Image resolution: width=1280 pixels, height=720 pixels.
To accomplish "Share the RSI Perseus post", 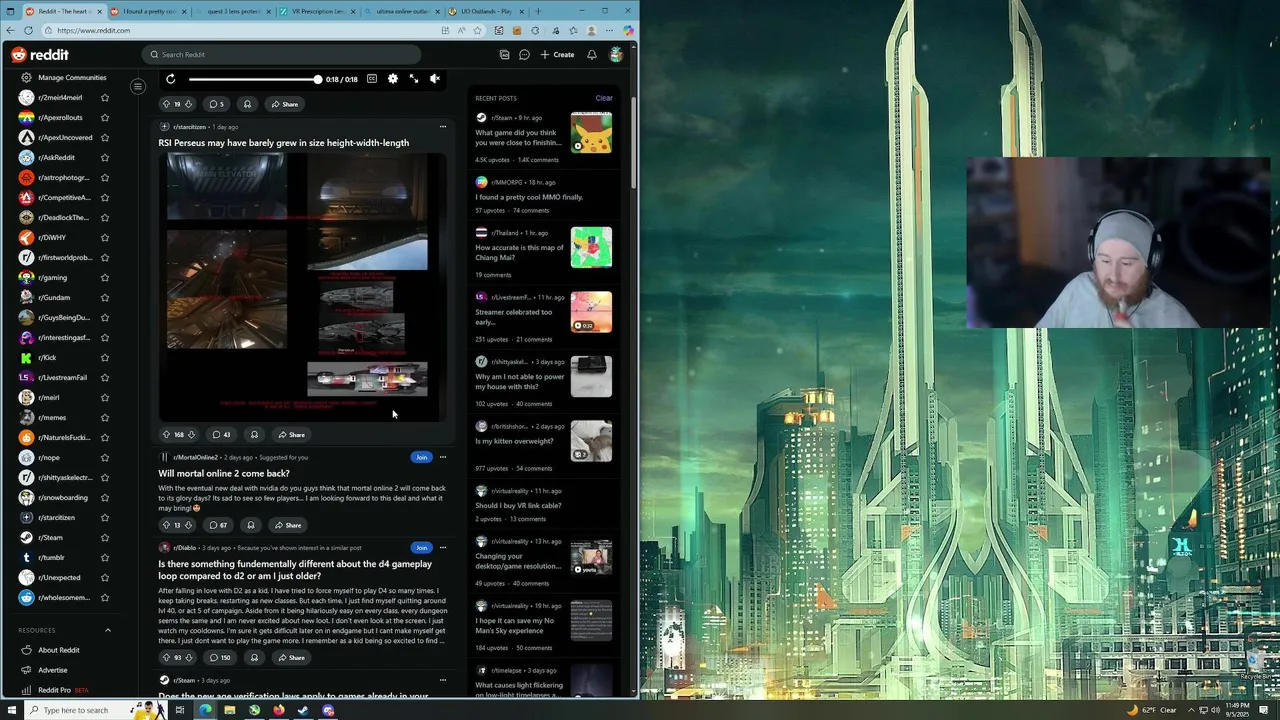I will pos(291,435).
